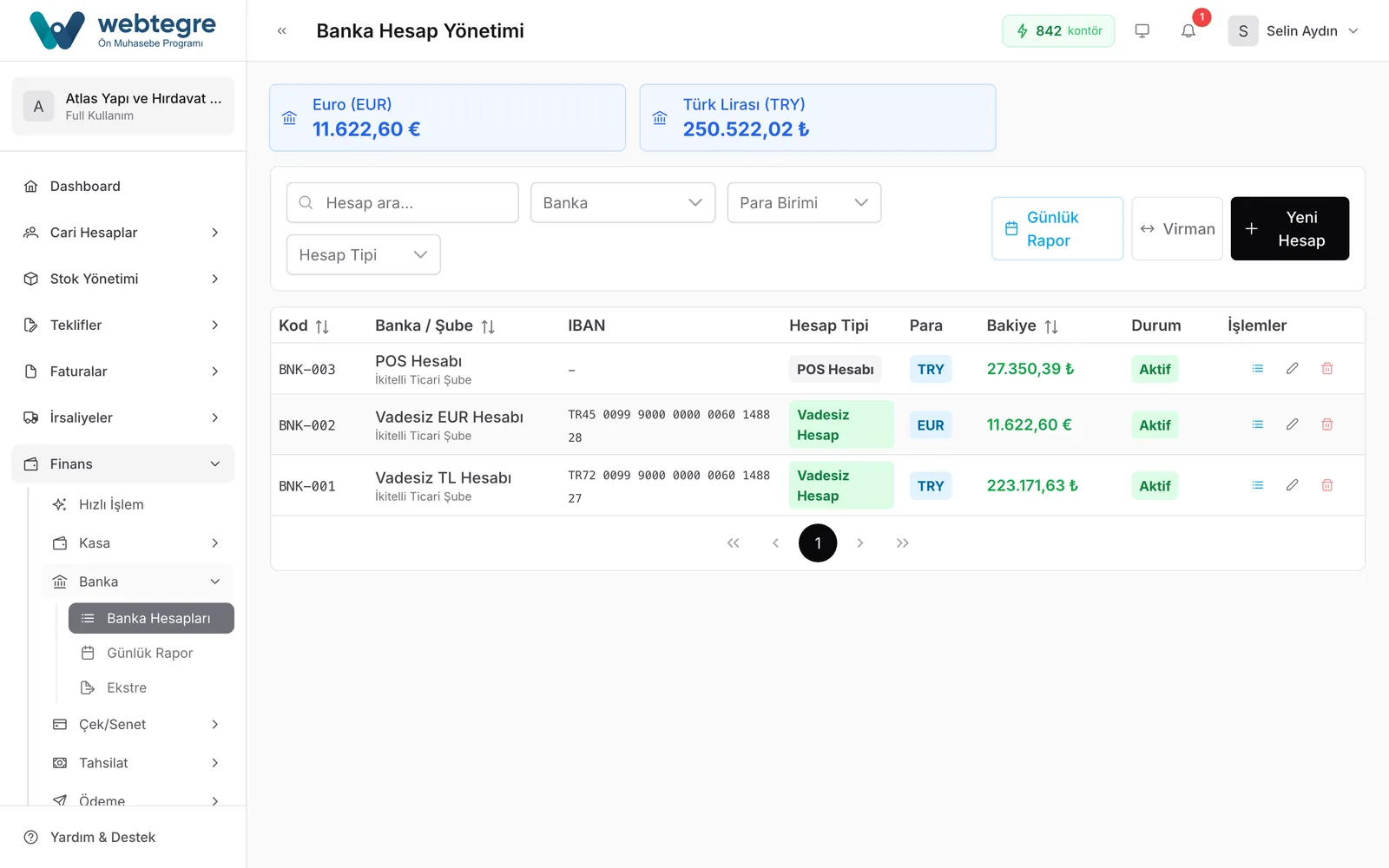Open Dashboard from sidebar
The height and width of the screenshot is (868, 1389).
click(x=123, y=186)
